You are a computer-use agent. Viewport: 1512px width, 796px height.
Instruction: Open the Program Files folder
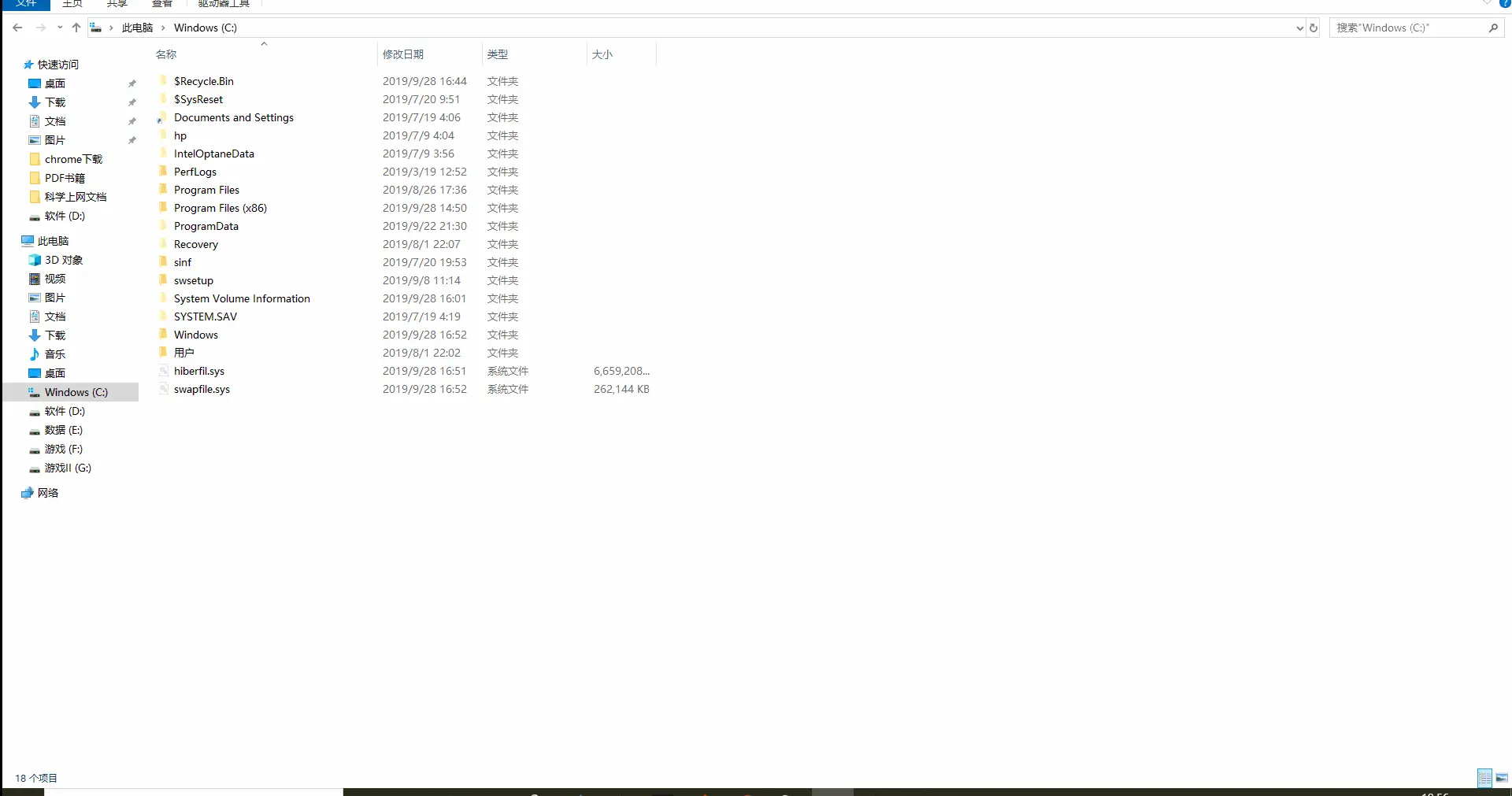click(x=206, y=190)
